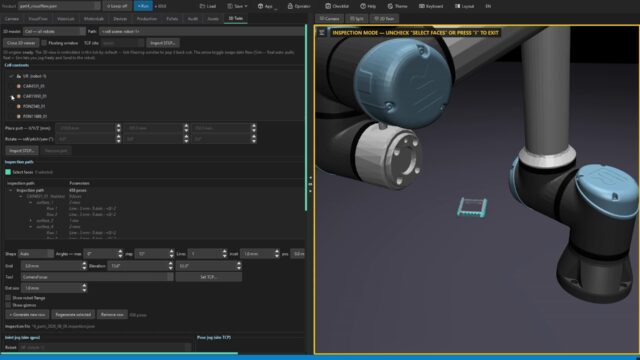This screenshot has height=360, width=640.
Task: Enable the Floating window checkbox
Action: [44, 43]
